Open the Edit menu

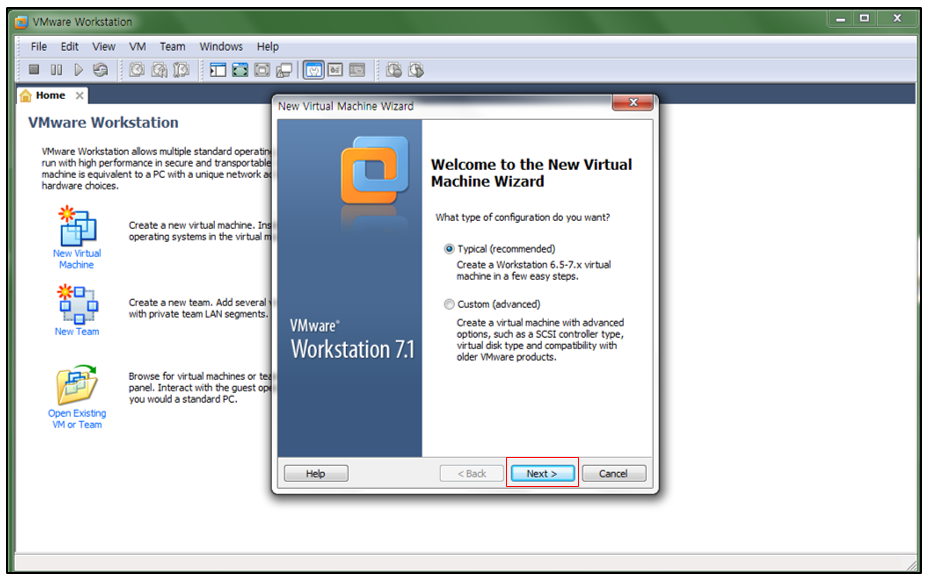click(69, 46)
